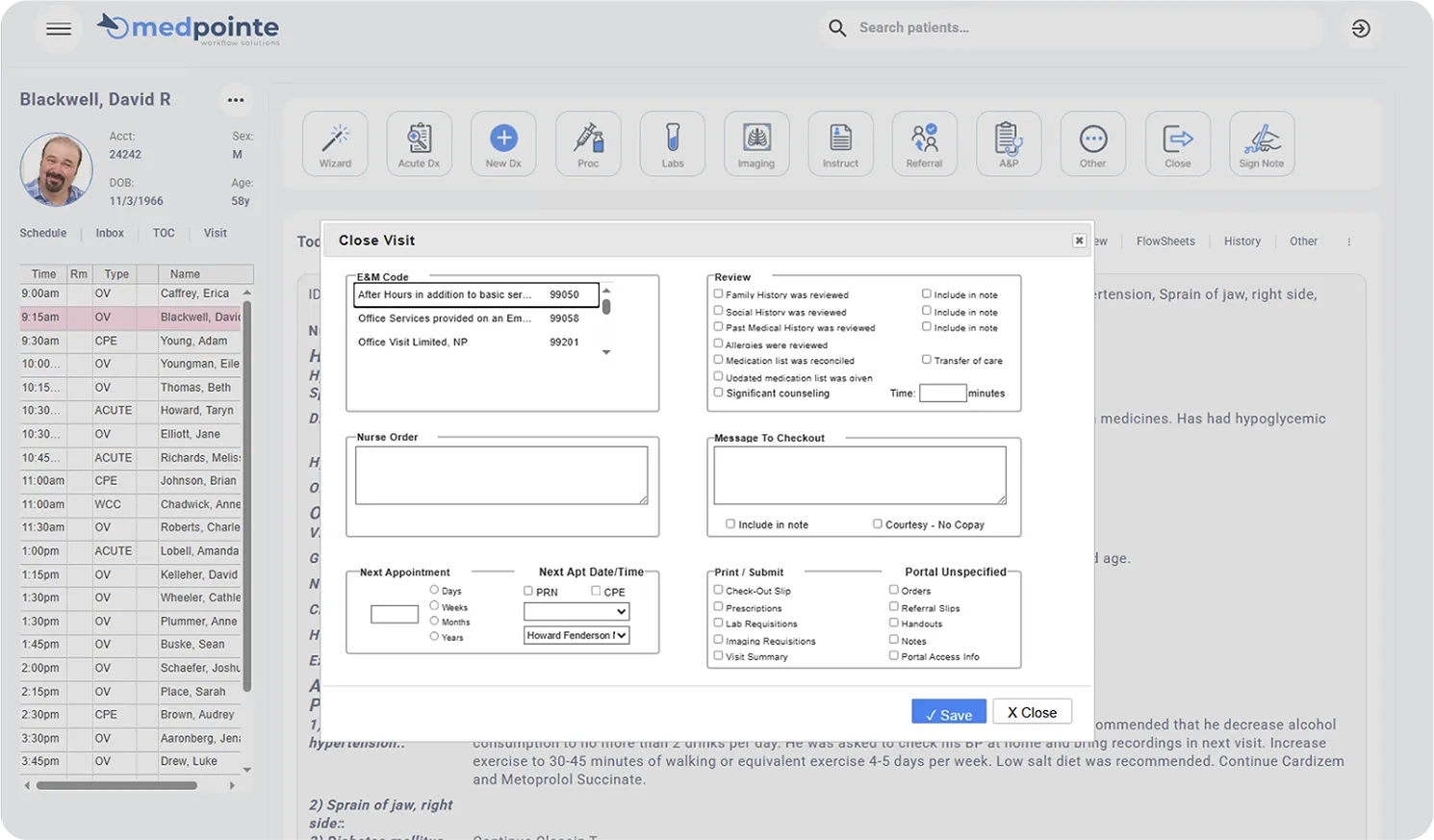Click the logout arrow icon

click(x=1361, y=29)
